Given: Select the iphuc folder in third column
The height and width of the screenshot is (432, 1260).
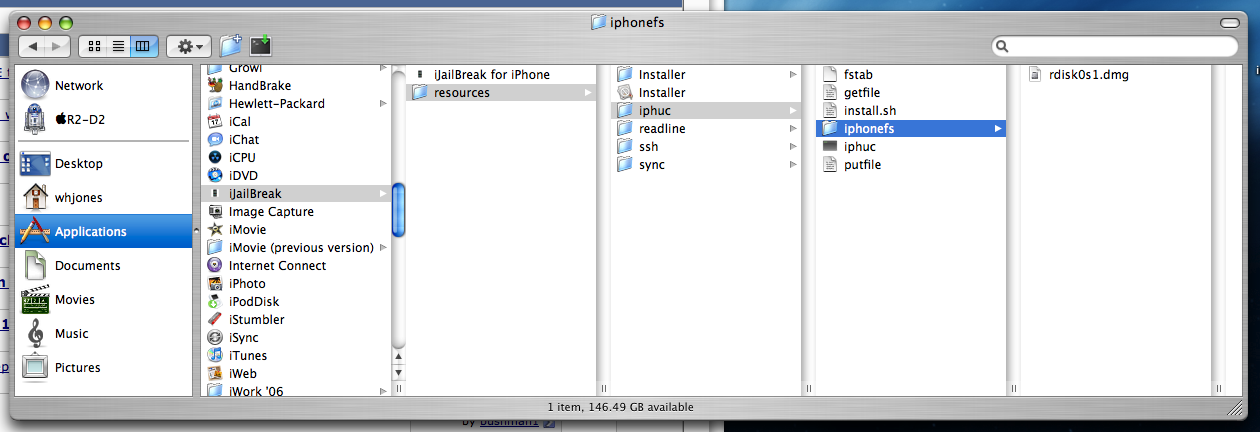Looking at the screenshot, I should click(706, 111).
